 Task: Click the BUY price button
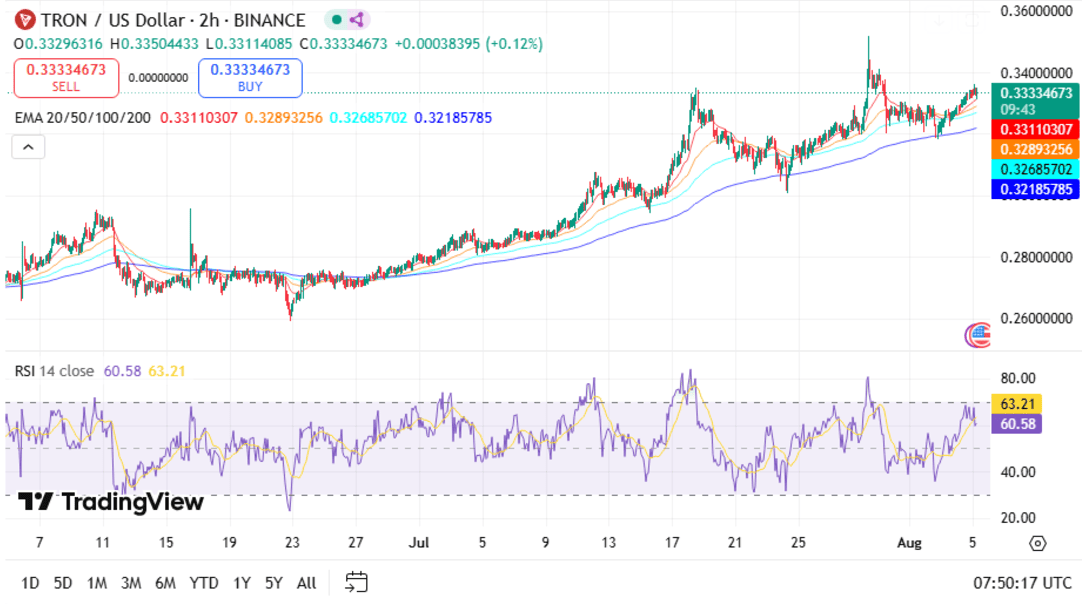(x=250, y=78)
